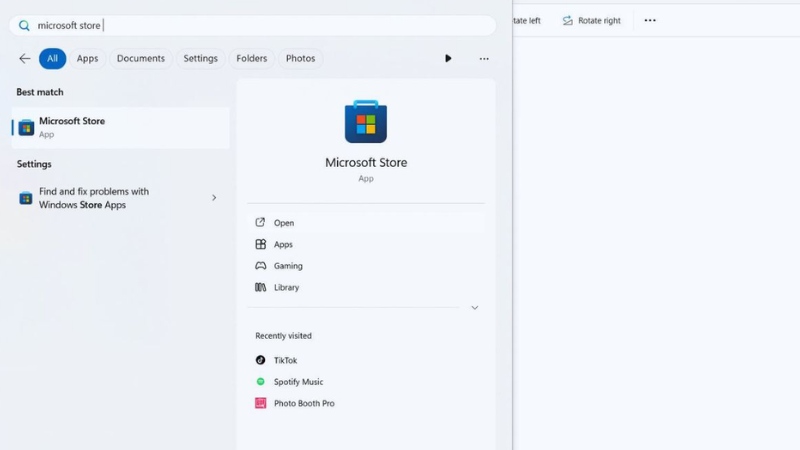Select the Settings filter tab
Image resolution: width=800 pixels, height=450 pixels.
tap(200, 59)
